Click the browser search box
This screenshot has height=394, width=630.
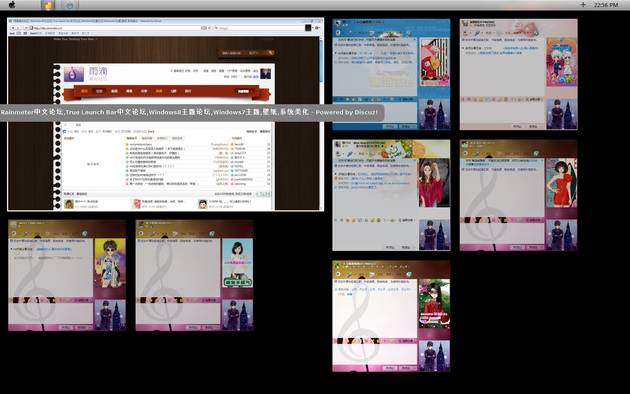tap(259, 28)
